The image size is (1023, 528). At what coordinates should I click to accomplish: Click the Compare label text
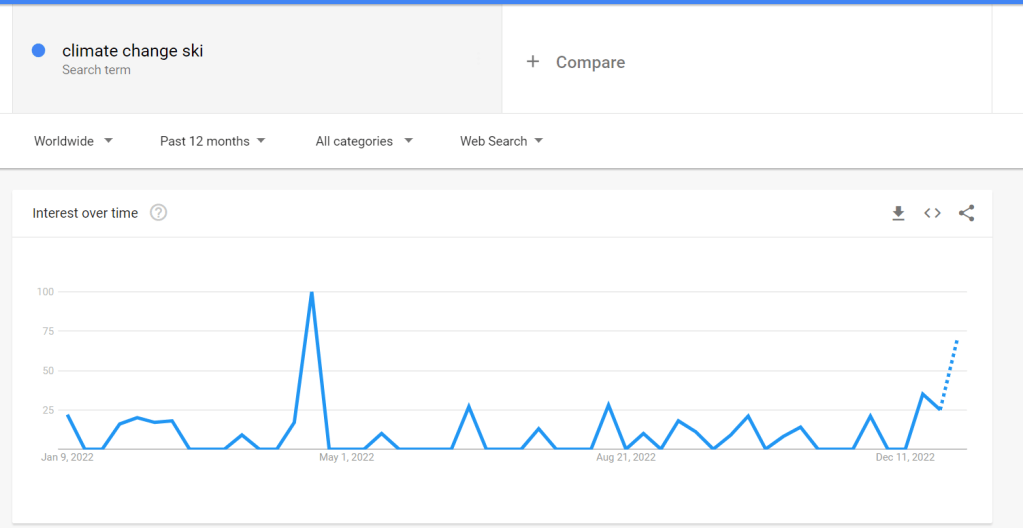590,62
